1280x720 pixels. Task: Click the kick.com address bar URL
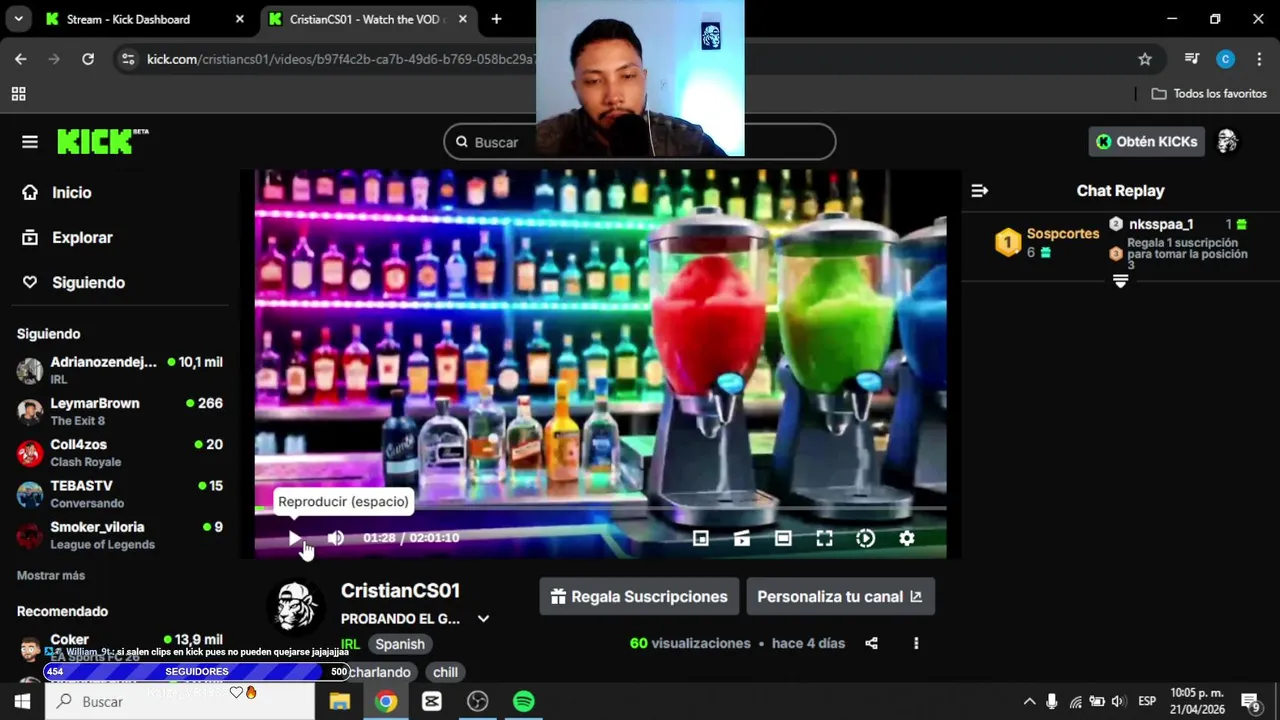[340, 59]
